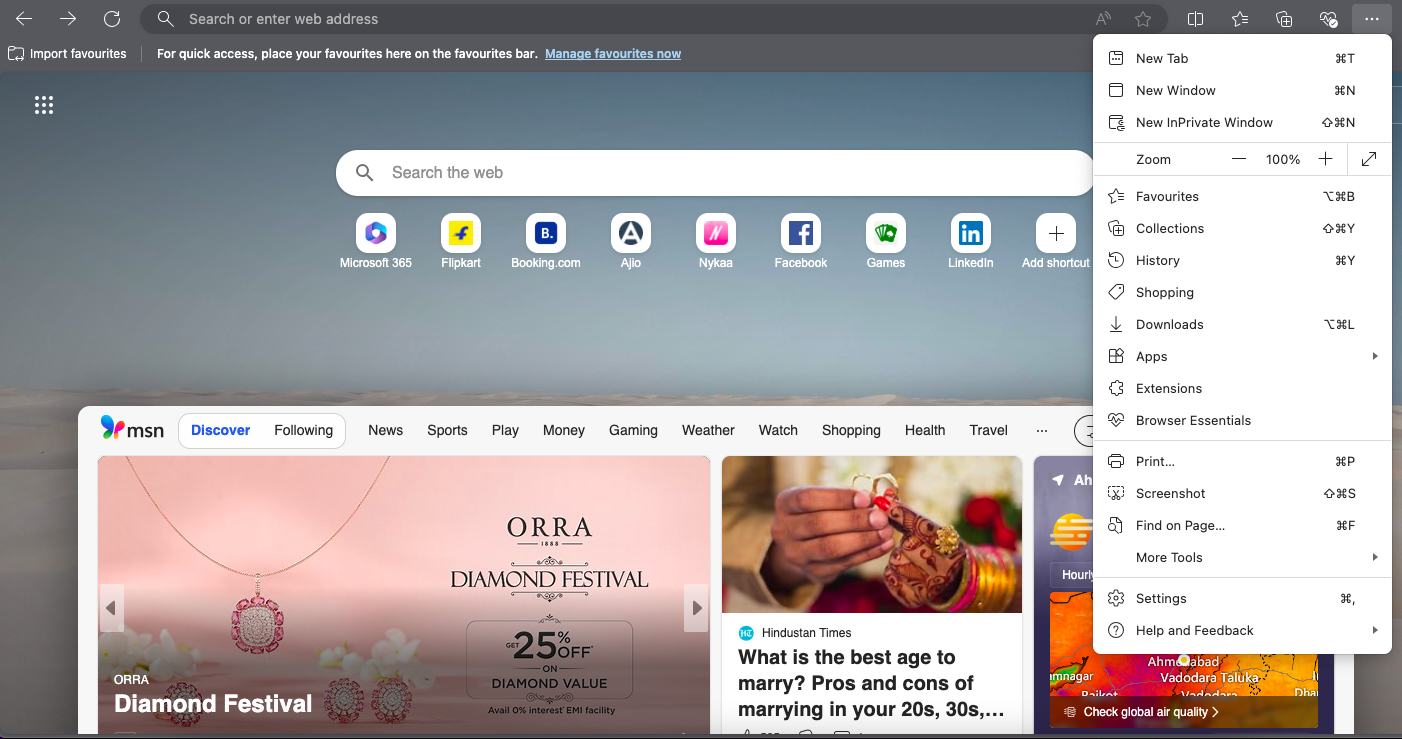This screenshot has width=1402, height=739.
Task: Click the browser Forward arrow
Action: point(68,19)
